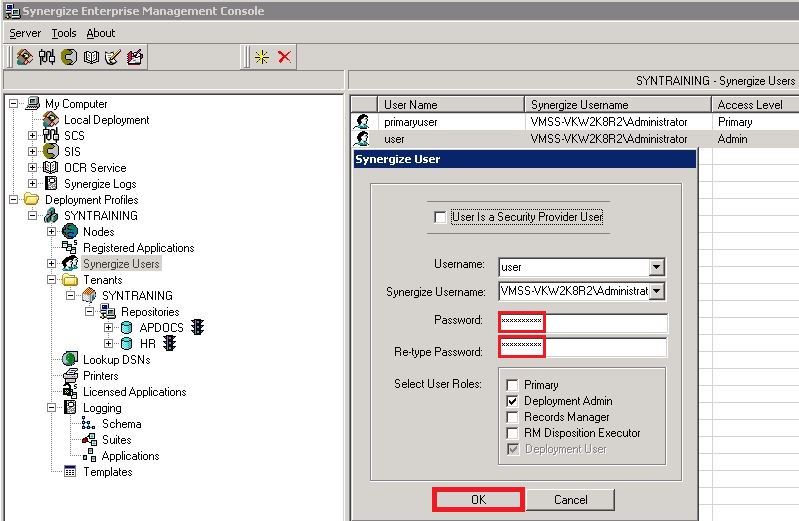Collapse the Tenants tree node
Viewport: 799px width, 521px height.
51,279
